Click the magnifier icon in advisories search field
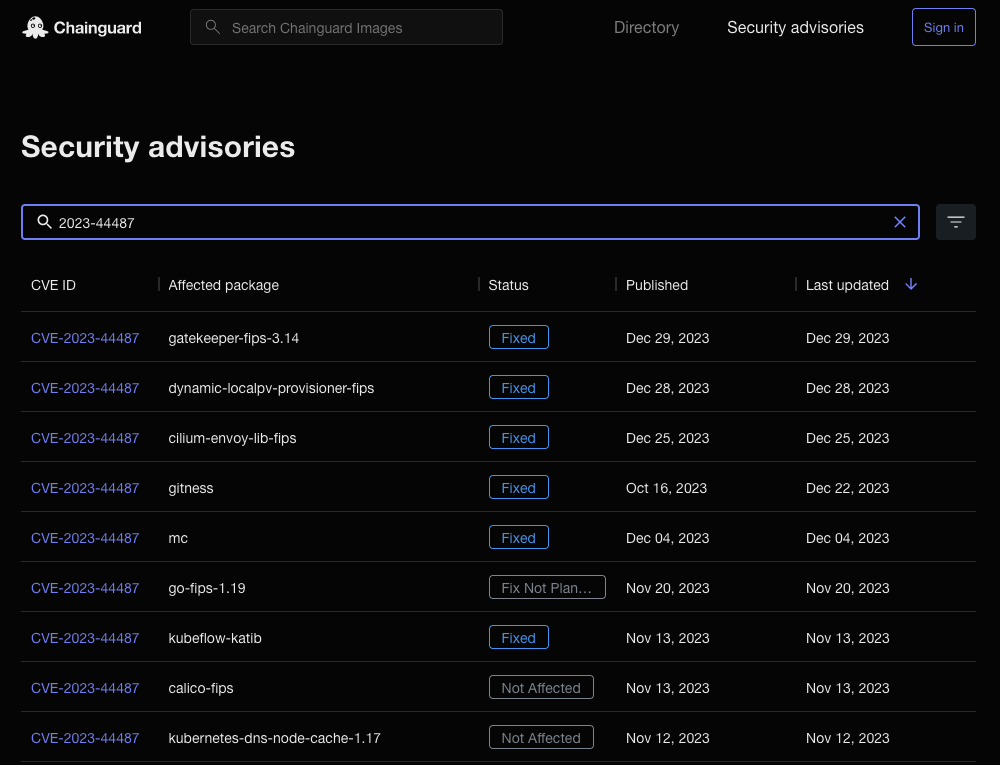Viewport: 1000px width, 765px height. (45, 221)
